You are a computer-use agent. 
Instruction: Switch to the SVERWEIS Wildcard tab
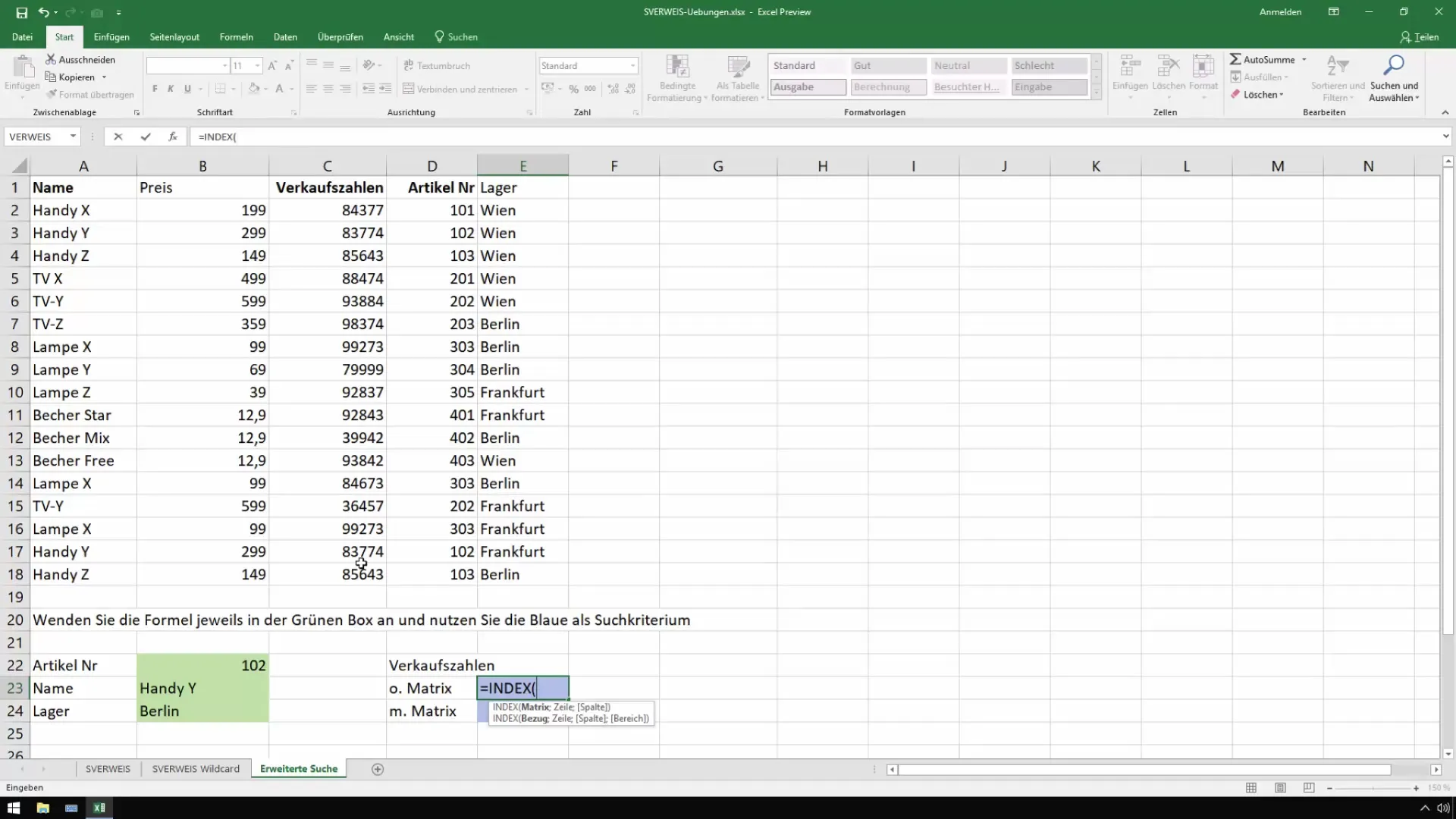(196, 768)
